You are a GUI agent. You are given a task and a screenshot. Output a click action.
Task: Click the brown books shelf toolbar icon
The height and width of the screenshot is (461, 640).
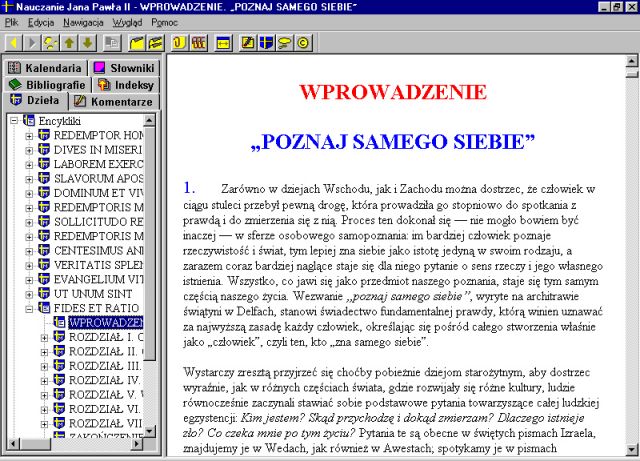click(198, 43)
